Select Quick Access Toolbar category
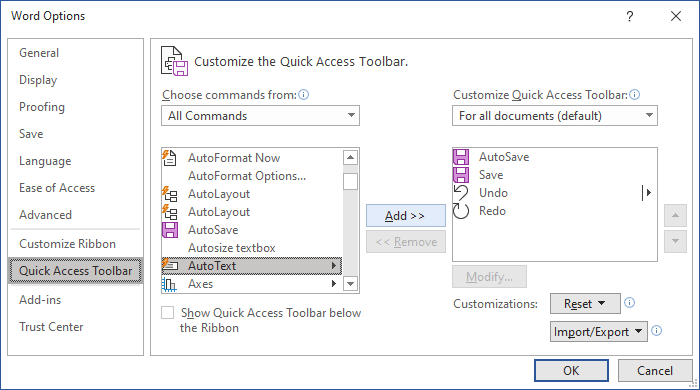 pyautogui.click(x=75, y=270)
